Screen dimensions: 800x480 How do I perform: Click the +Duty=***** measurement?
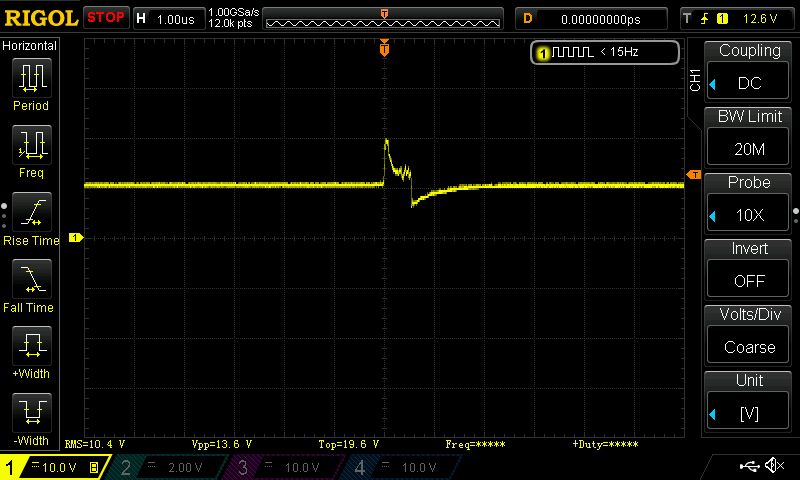tap(605, 444)
